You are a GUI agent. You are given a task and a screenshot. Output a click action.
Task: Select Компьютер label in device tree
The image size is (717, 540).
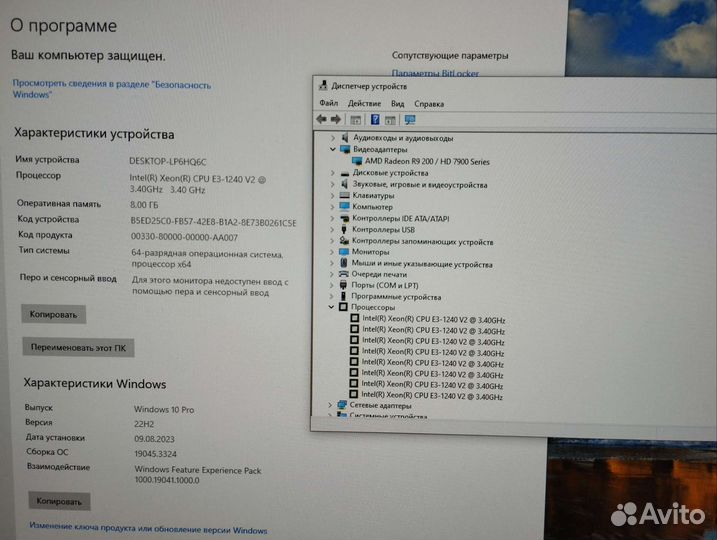coord(372,207)
